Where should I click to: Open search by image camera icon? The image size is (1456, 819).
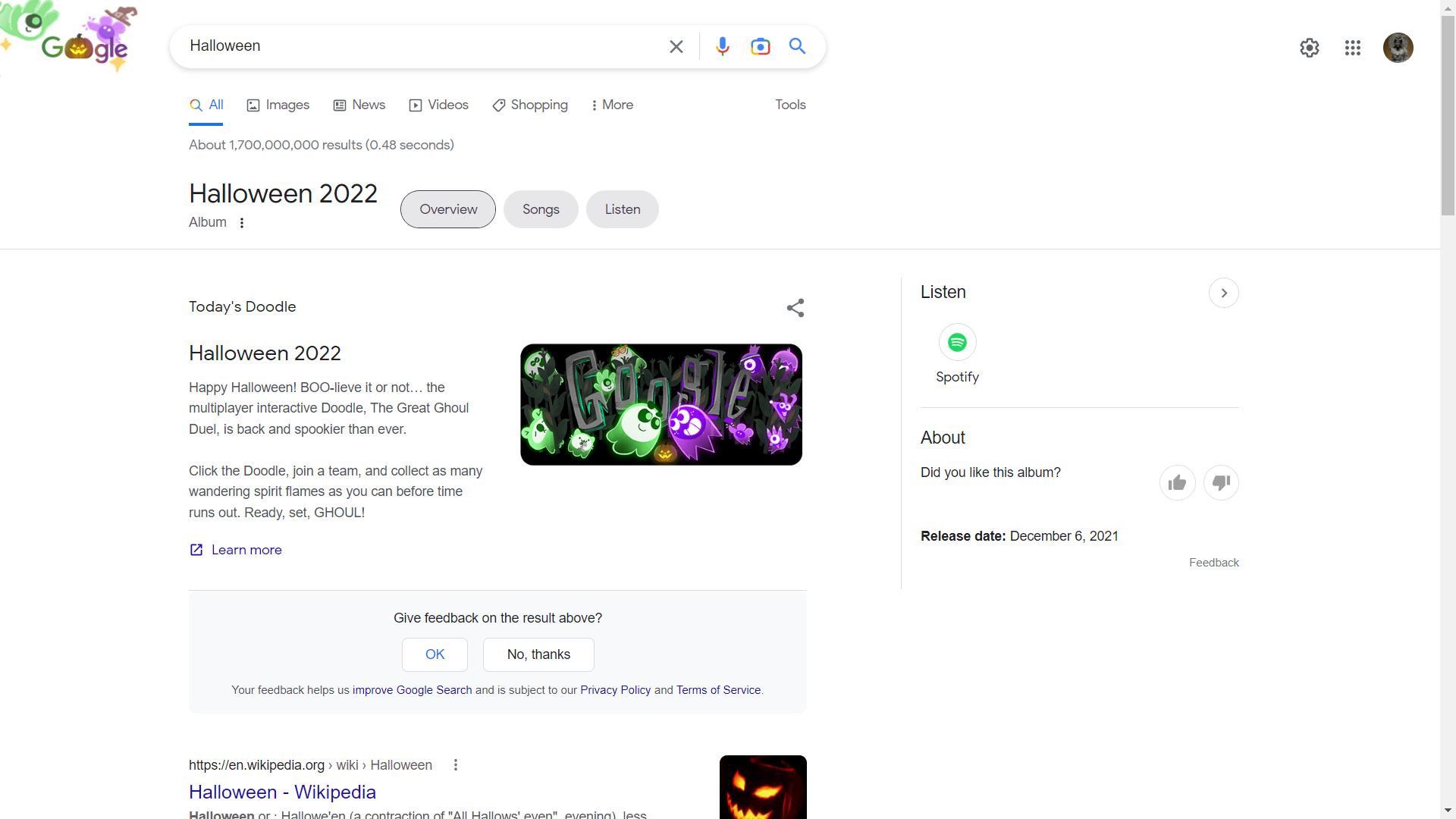760,46
